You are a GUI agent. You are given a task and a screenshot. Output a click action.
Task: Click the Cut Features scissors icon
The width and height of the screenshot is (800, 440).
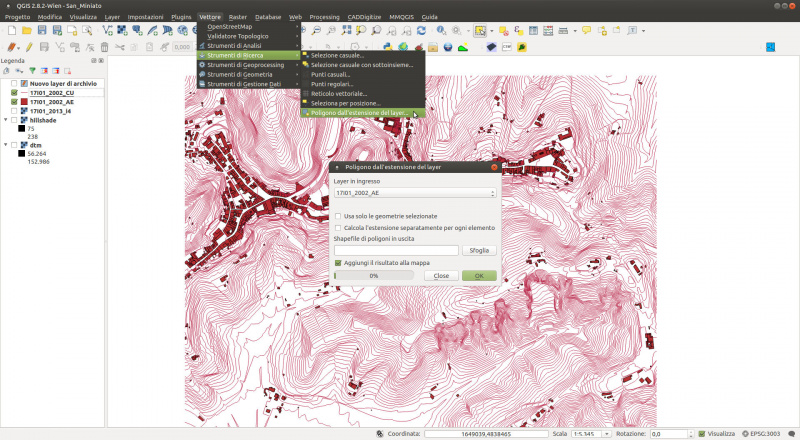119,47
